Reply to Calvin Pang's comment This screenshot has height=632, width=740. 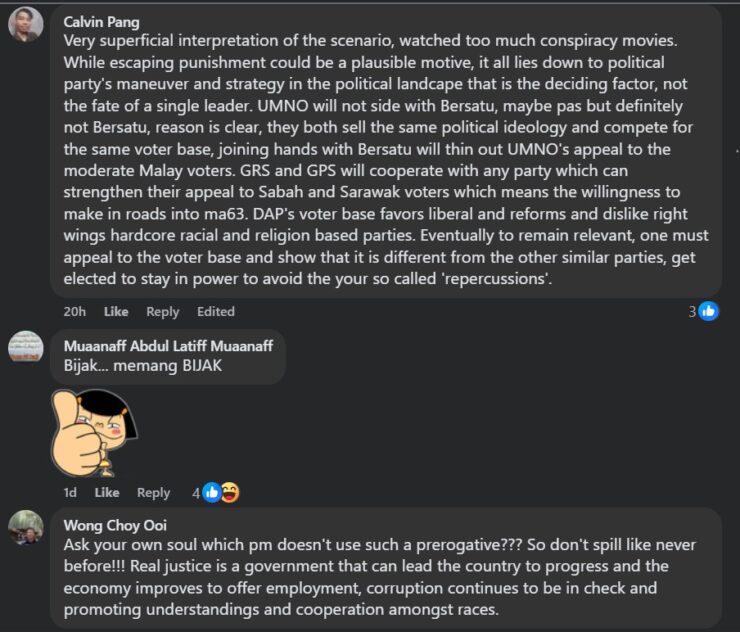point(162,311)
